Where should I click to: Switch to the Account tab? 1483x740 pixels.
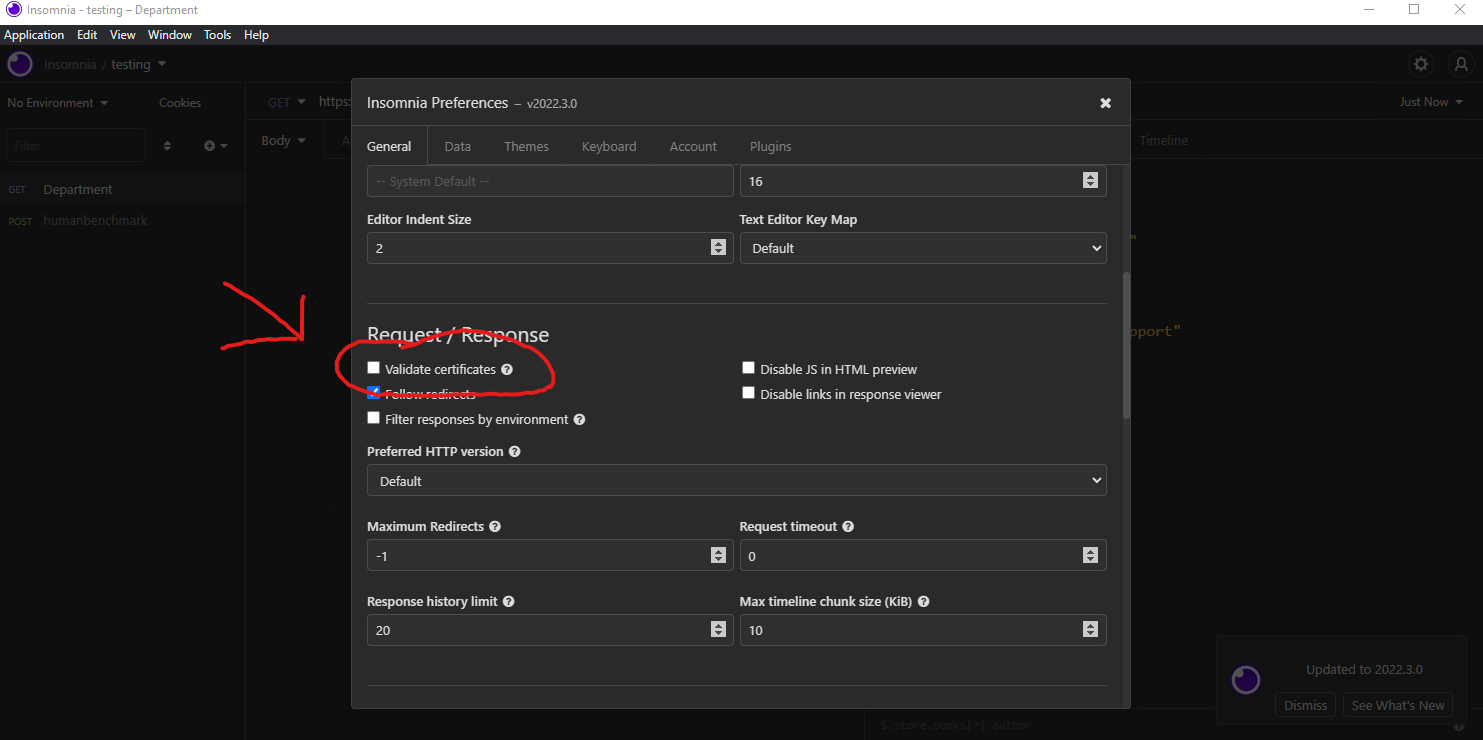(x=693, y=146)
